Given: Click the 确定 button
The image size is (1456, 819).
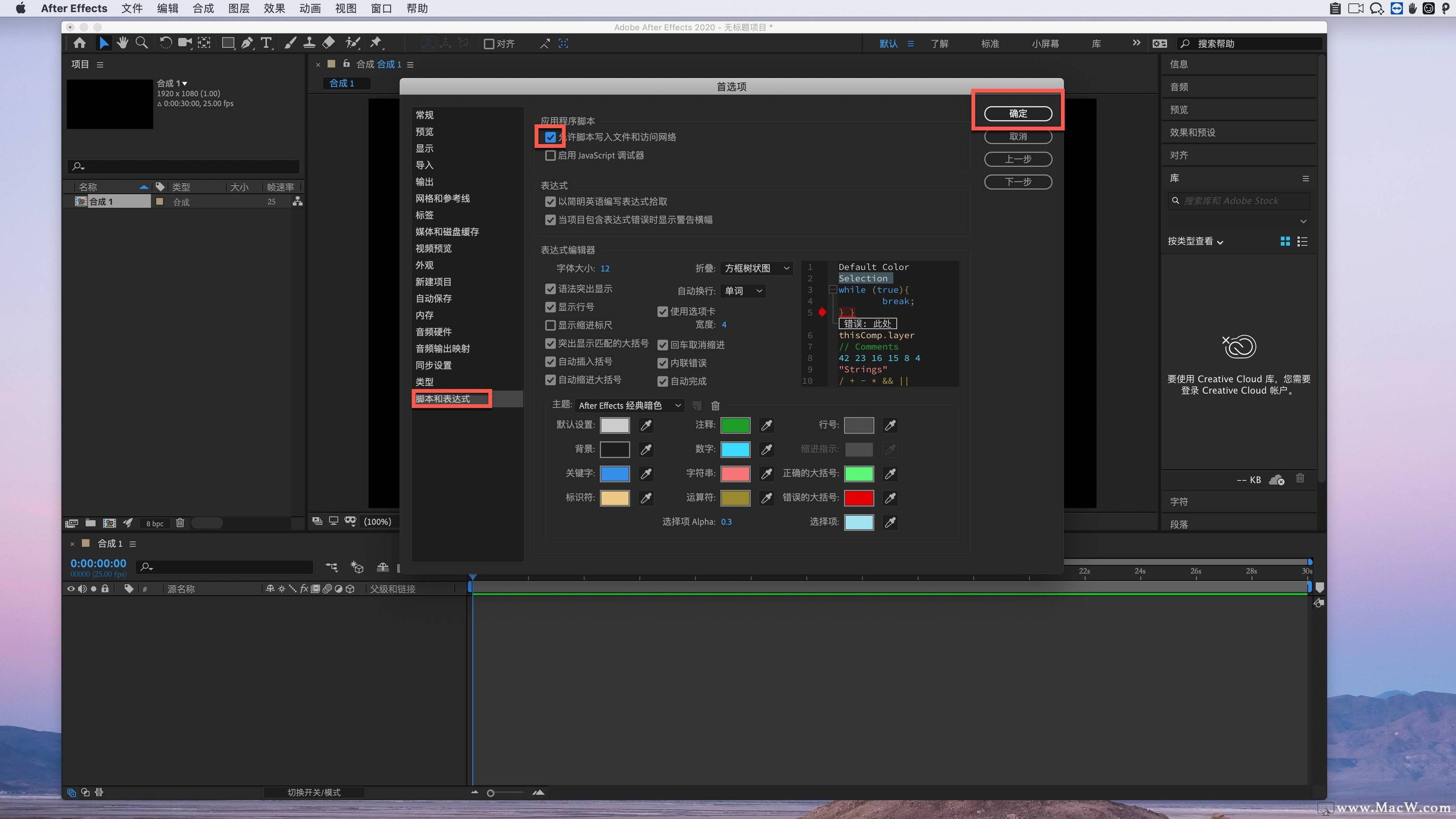Looking at the screenshot, I should (x=1018, y=114).
